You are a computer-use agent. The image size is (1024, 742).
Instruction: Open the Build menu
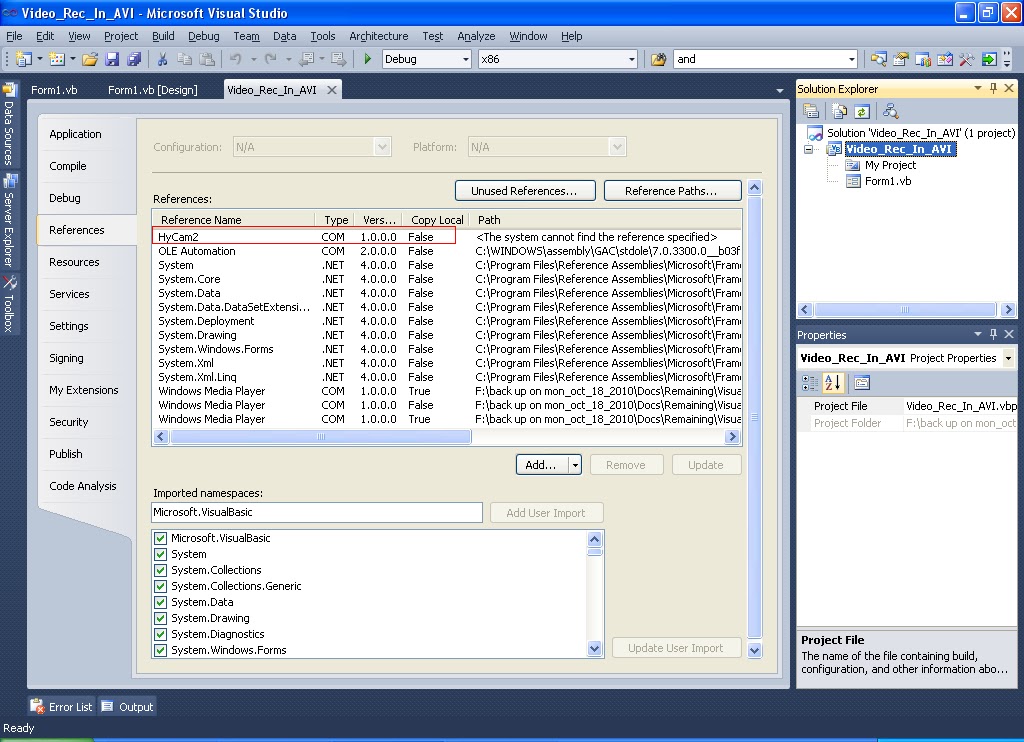point(163,37)
